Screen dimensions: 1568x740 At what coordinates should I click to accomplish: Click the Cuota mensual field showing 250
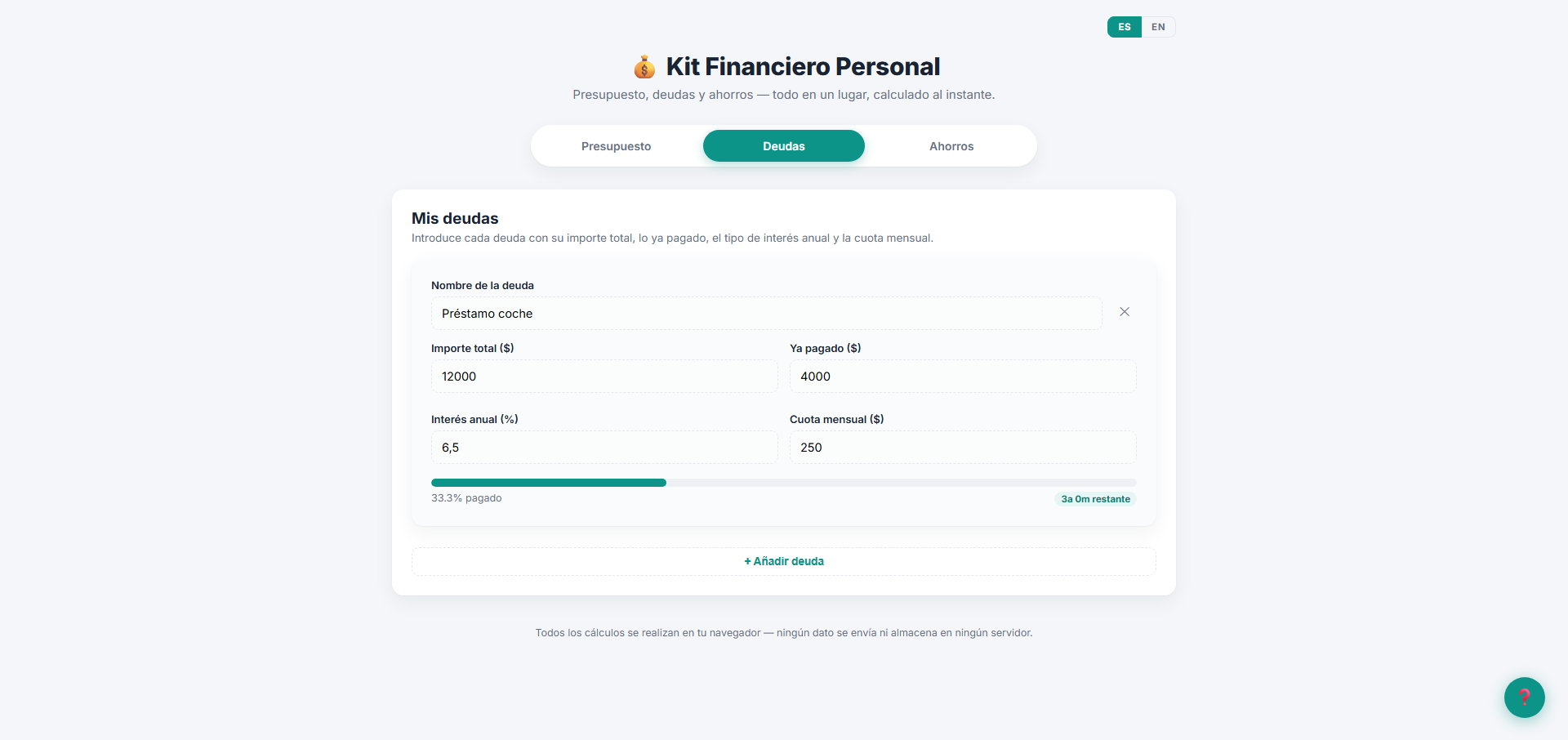click(x=963, y=448)
